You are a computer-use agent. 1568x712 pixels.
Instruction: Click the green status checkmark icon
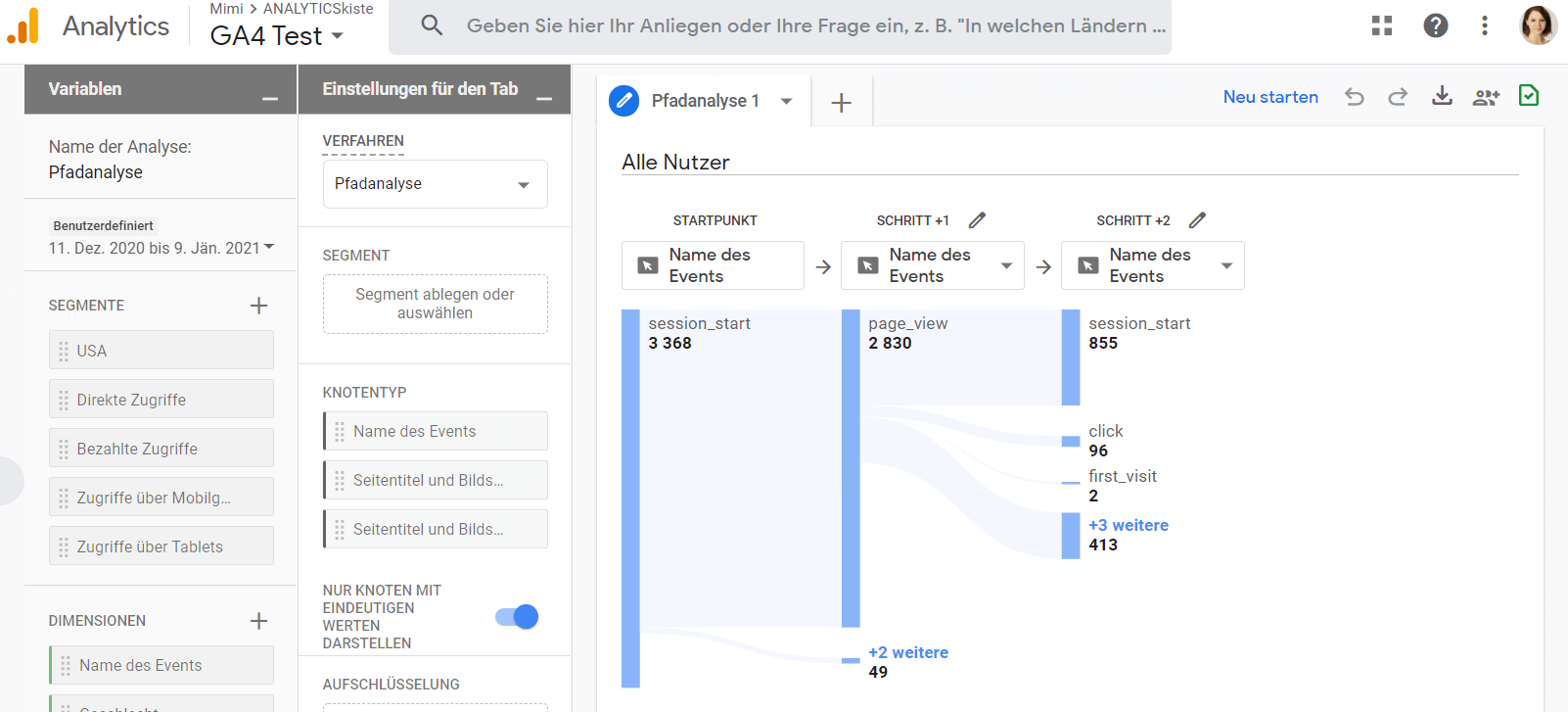(1529, 95)
